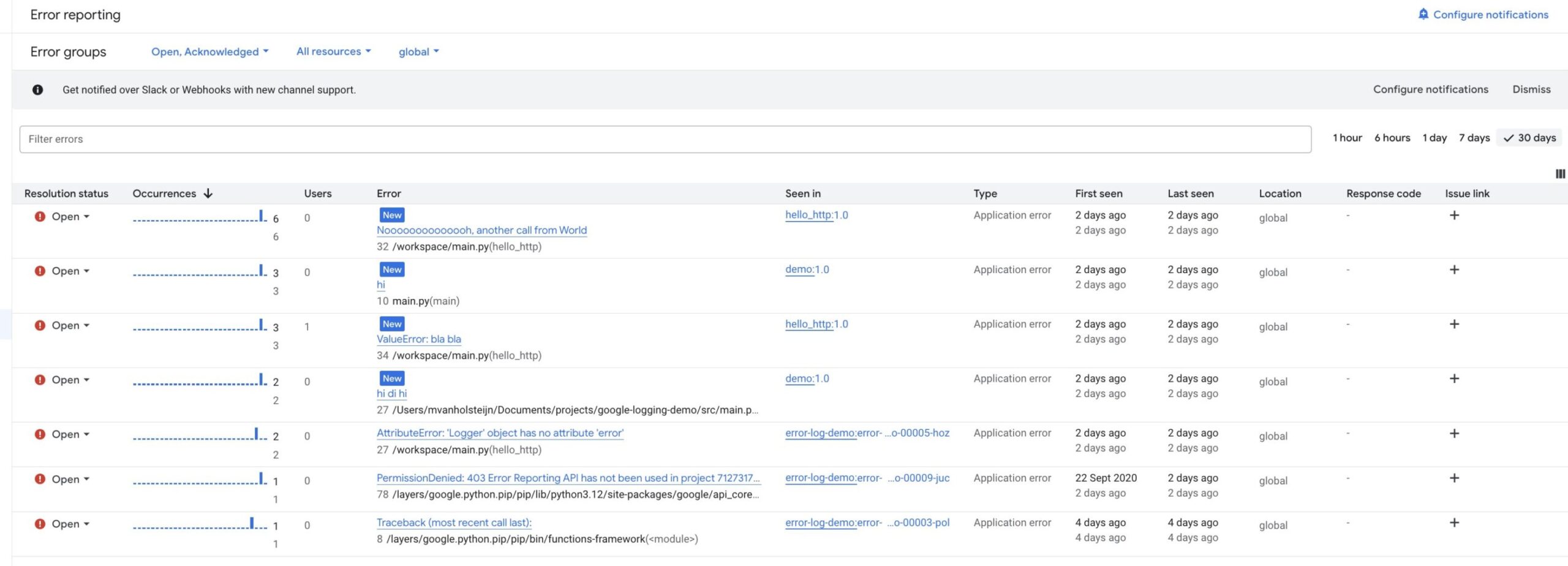Open the 'Open, Acknowledged' status filter dropdown

tap(210, 51)
